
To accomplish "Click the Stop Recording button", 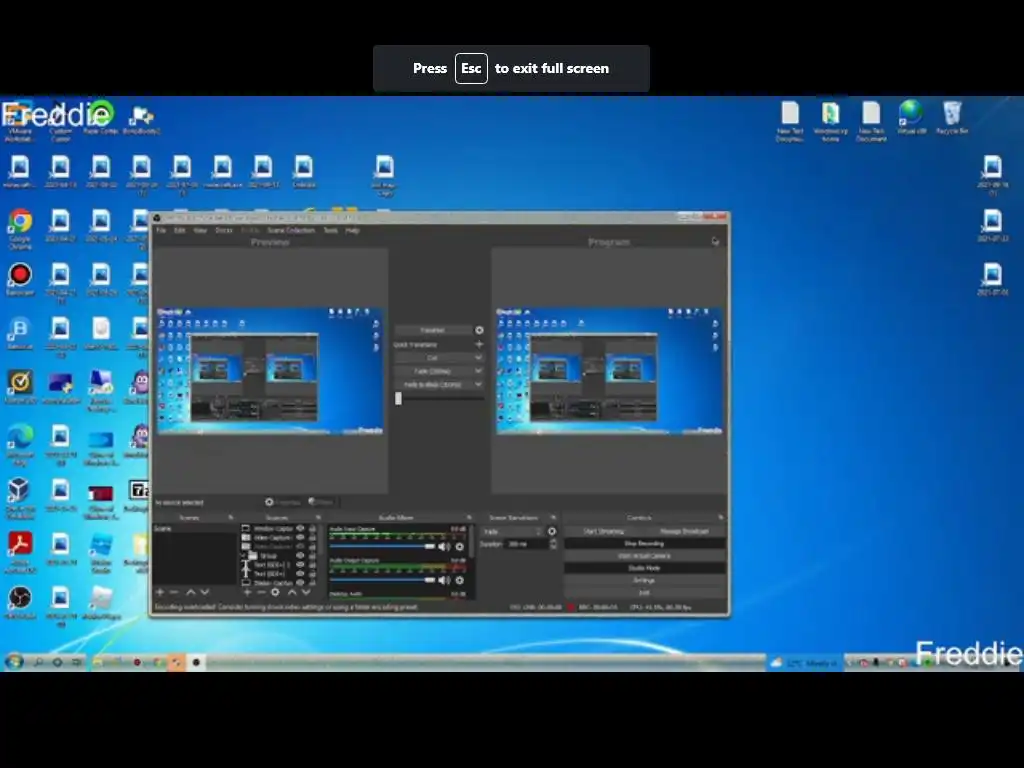I will pyautogui.click(x=645, y=543).
